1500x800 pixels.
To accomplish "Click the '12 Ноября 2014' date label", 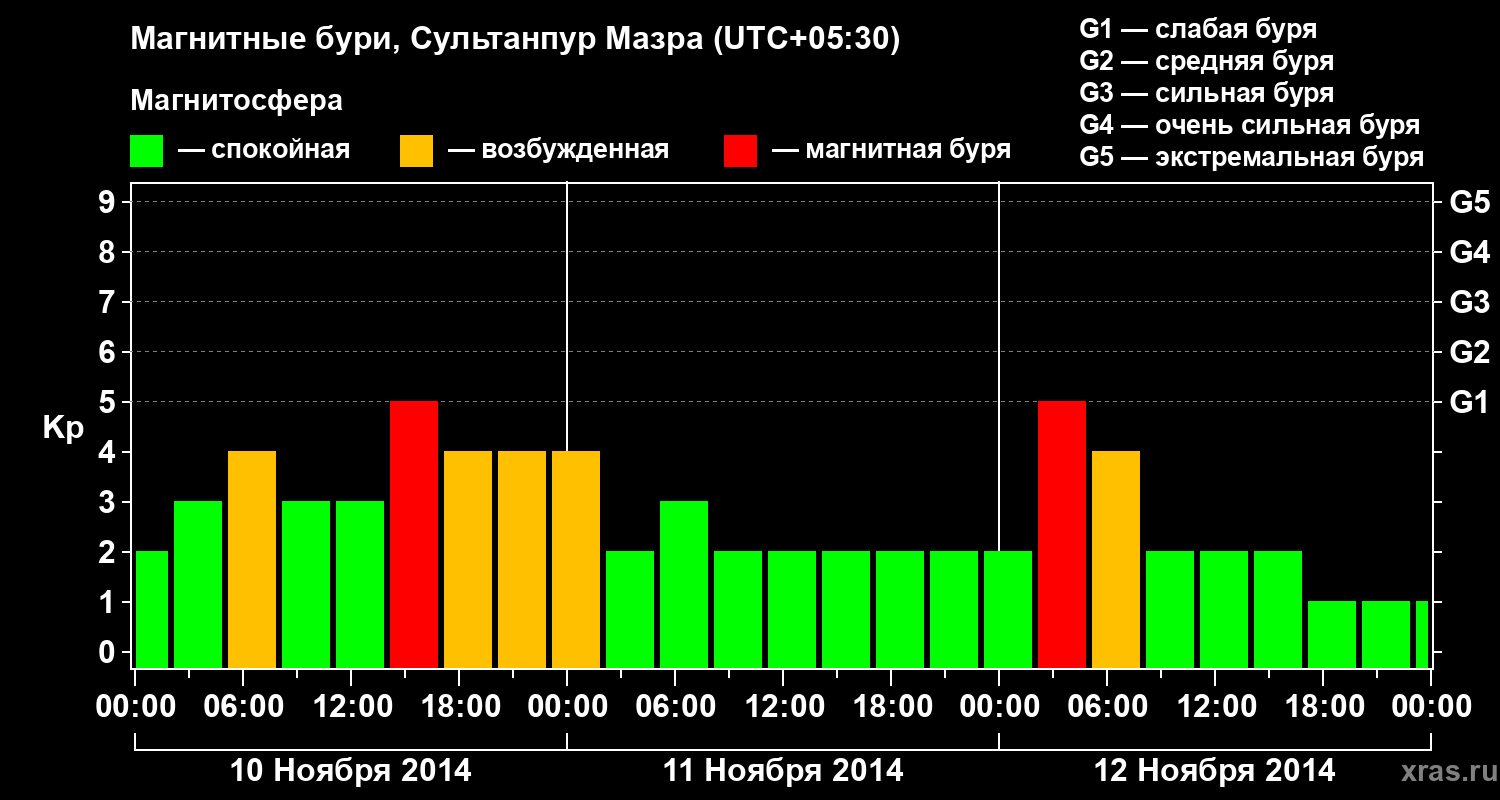I will tap(1215, 770).
